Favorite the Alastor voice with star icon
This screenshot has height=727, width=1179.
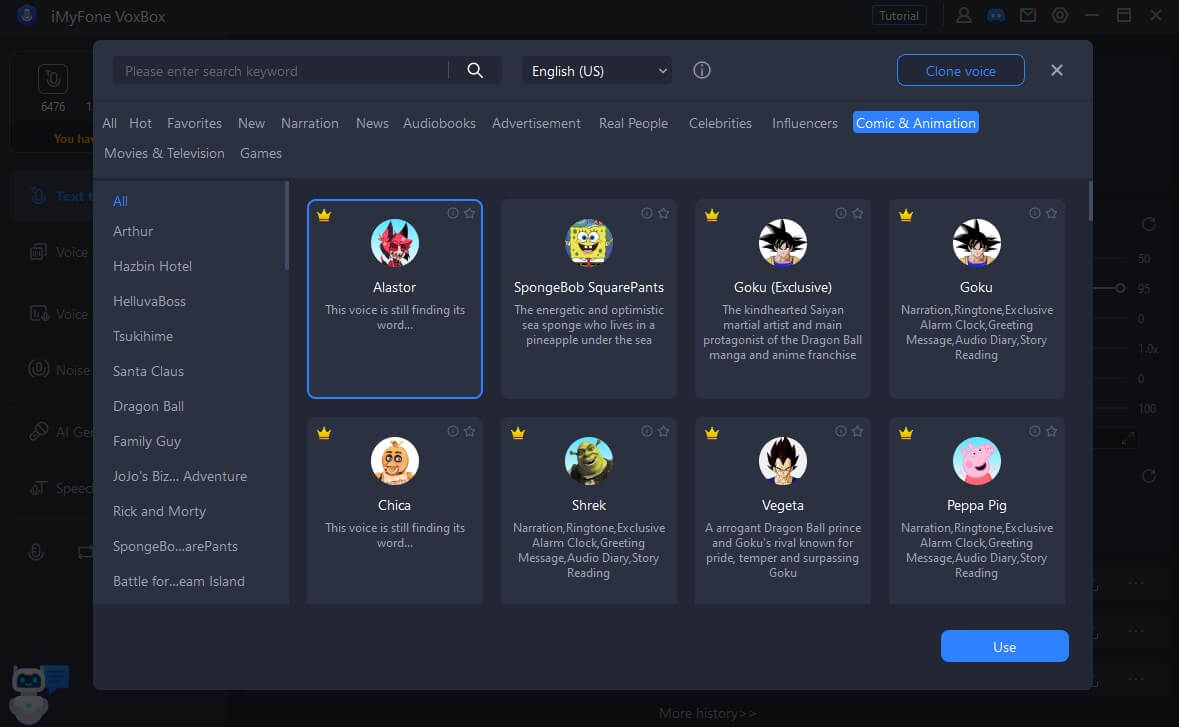pos(469,214)
